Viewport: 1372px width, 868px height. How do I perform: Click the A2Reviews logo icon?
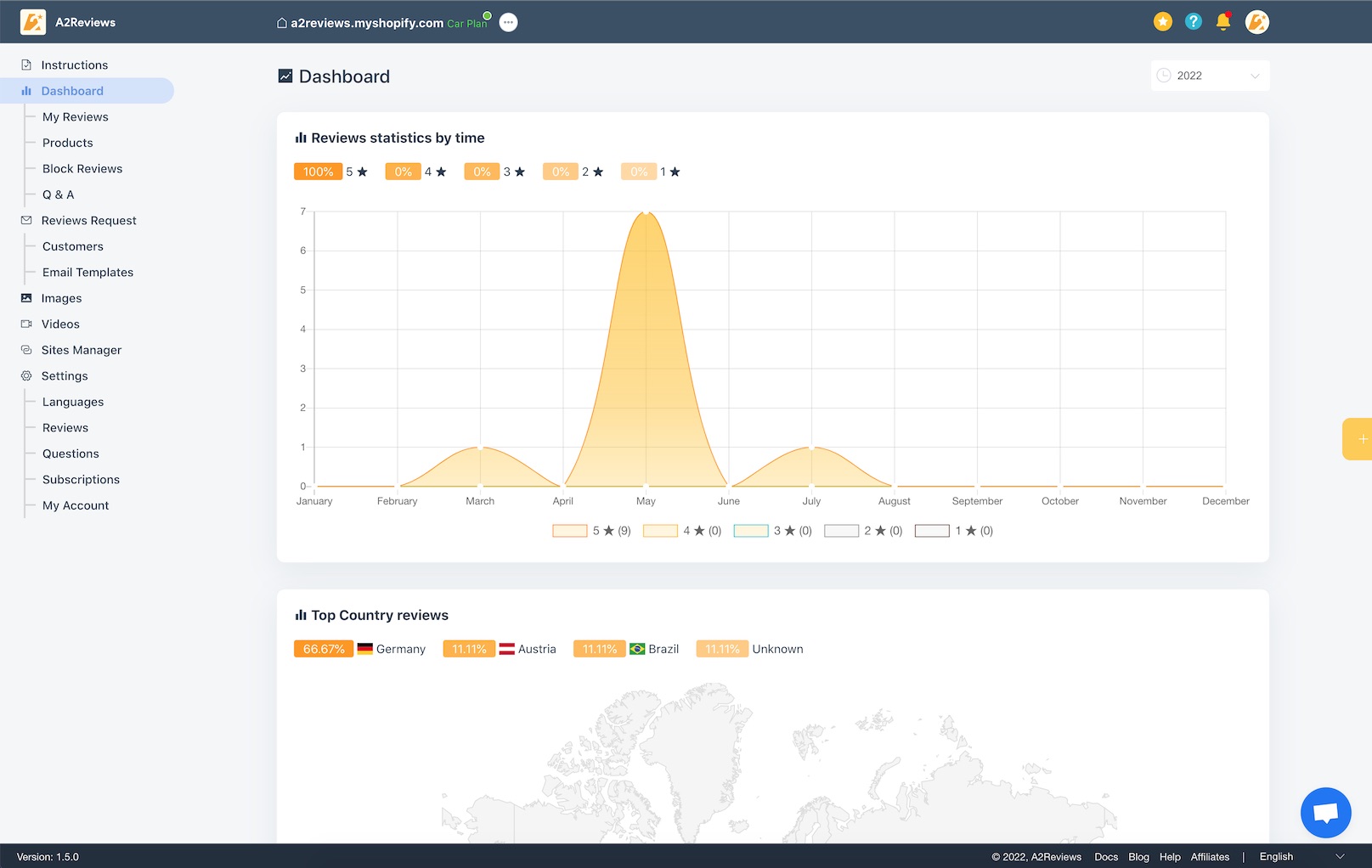tap(33, 22)
